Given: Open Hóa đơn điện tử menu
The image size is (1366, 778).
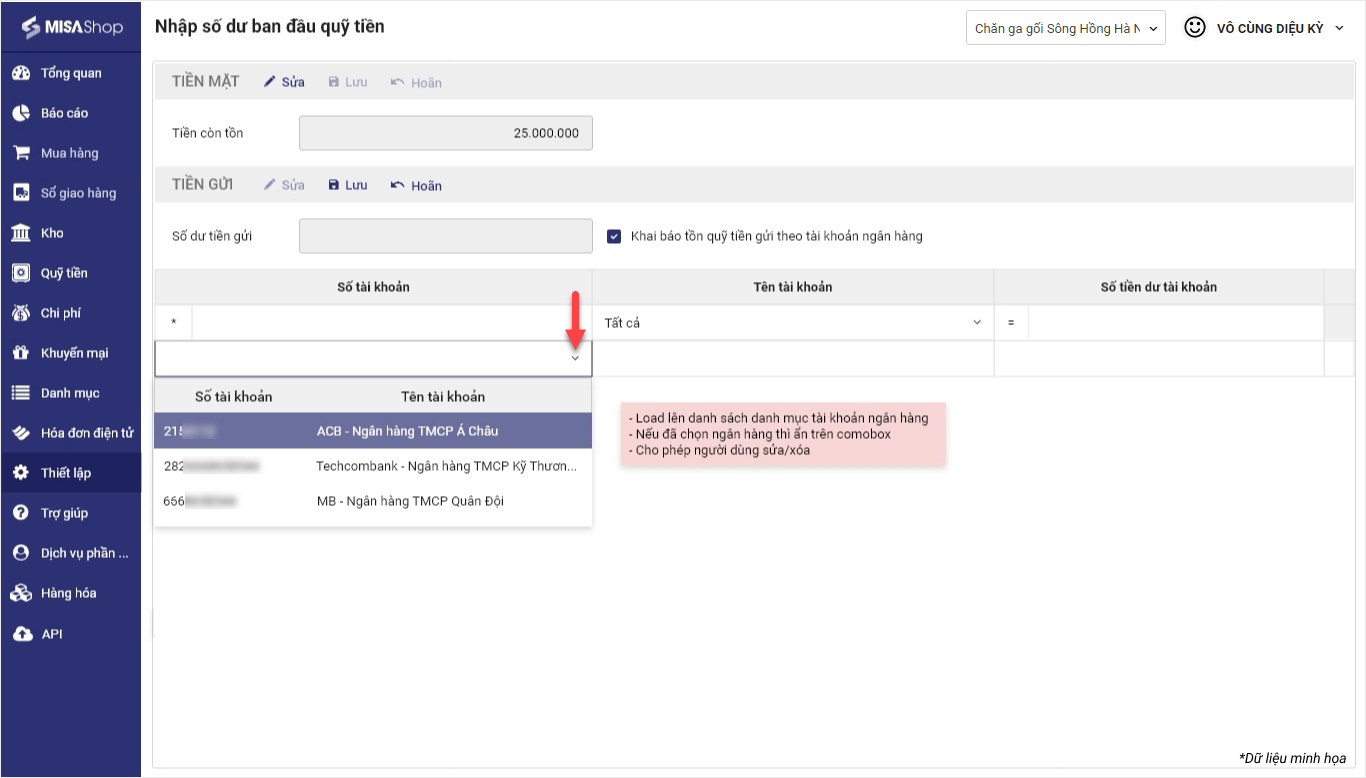Looking at the screenshot, I should pyautogui.click(x=71, y=433).
